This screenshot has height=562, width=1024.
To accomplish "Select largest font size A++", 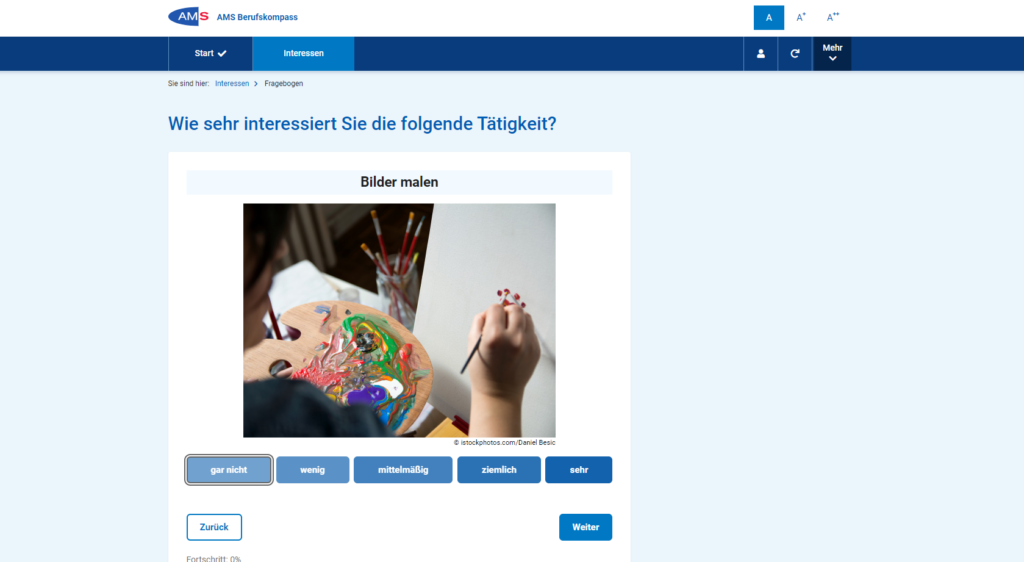I will coord(833,18).
